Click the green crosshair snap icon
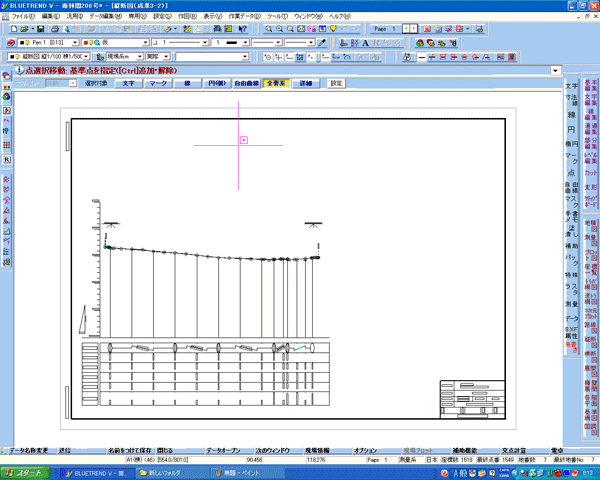The image size is (600, 480). click(279, 57)
